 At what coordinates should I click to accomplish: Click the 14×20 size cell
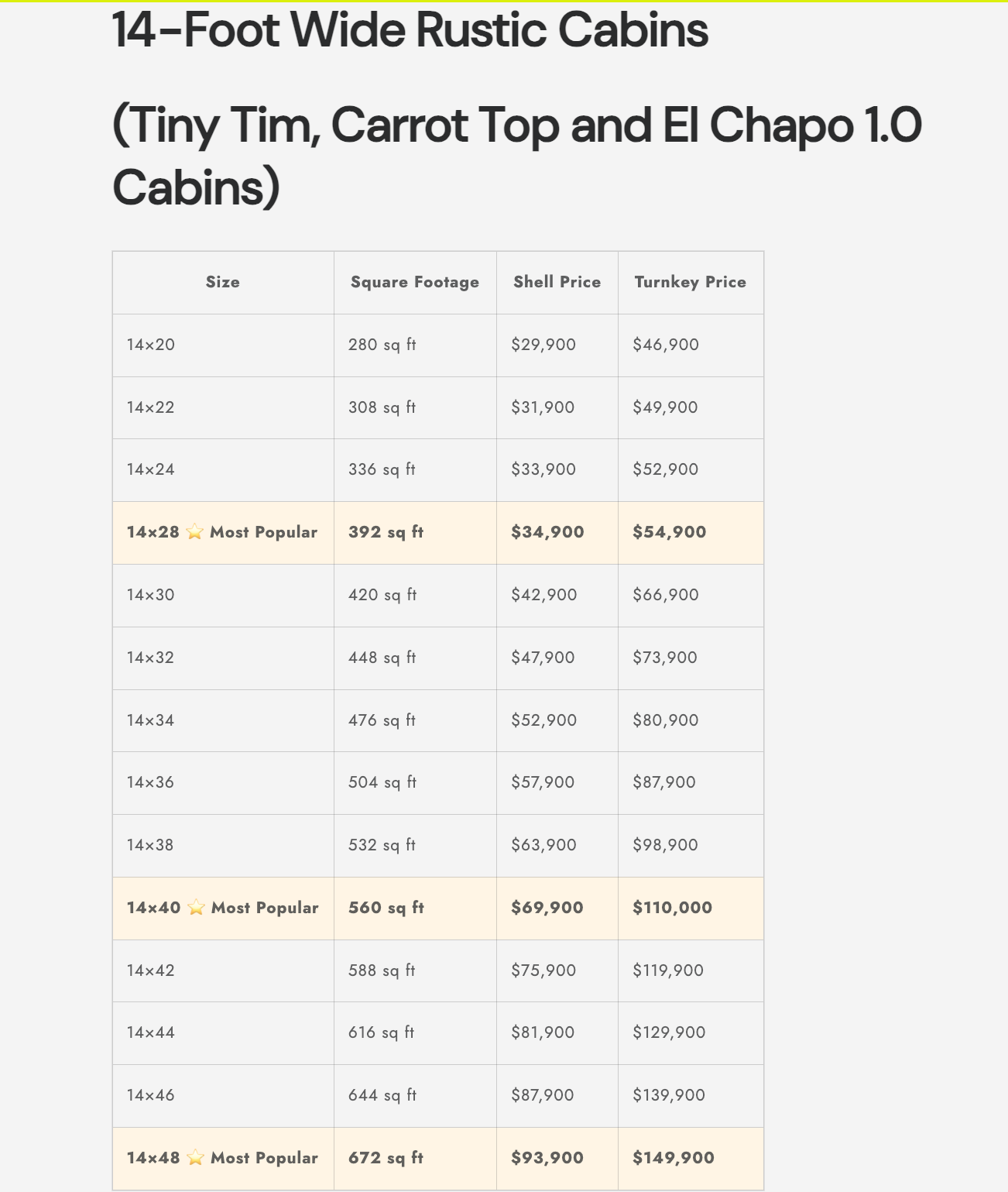151,345
